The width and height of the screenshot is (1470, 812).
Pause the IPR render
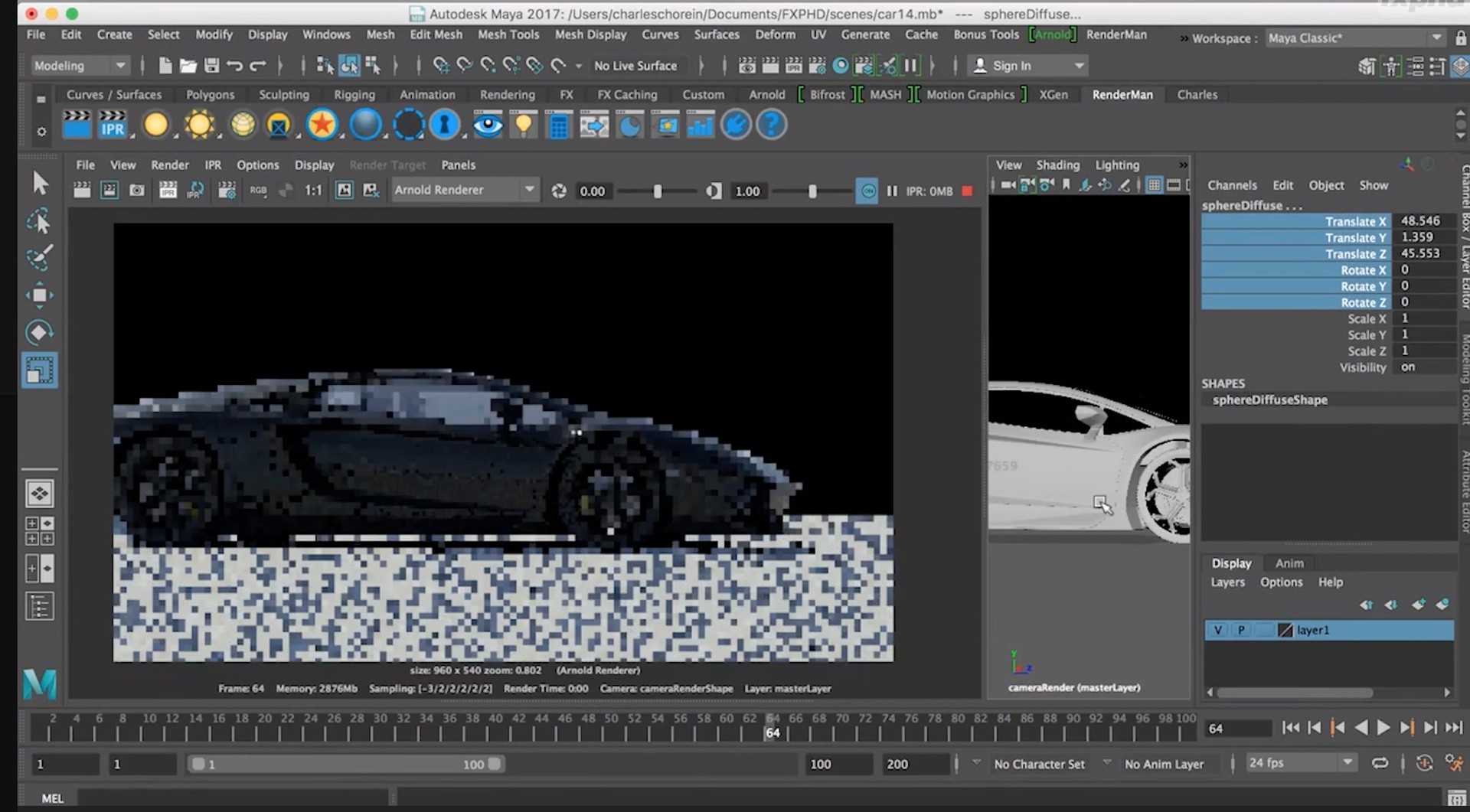pos(892,191)
